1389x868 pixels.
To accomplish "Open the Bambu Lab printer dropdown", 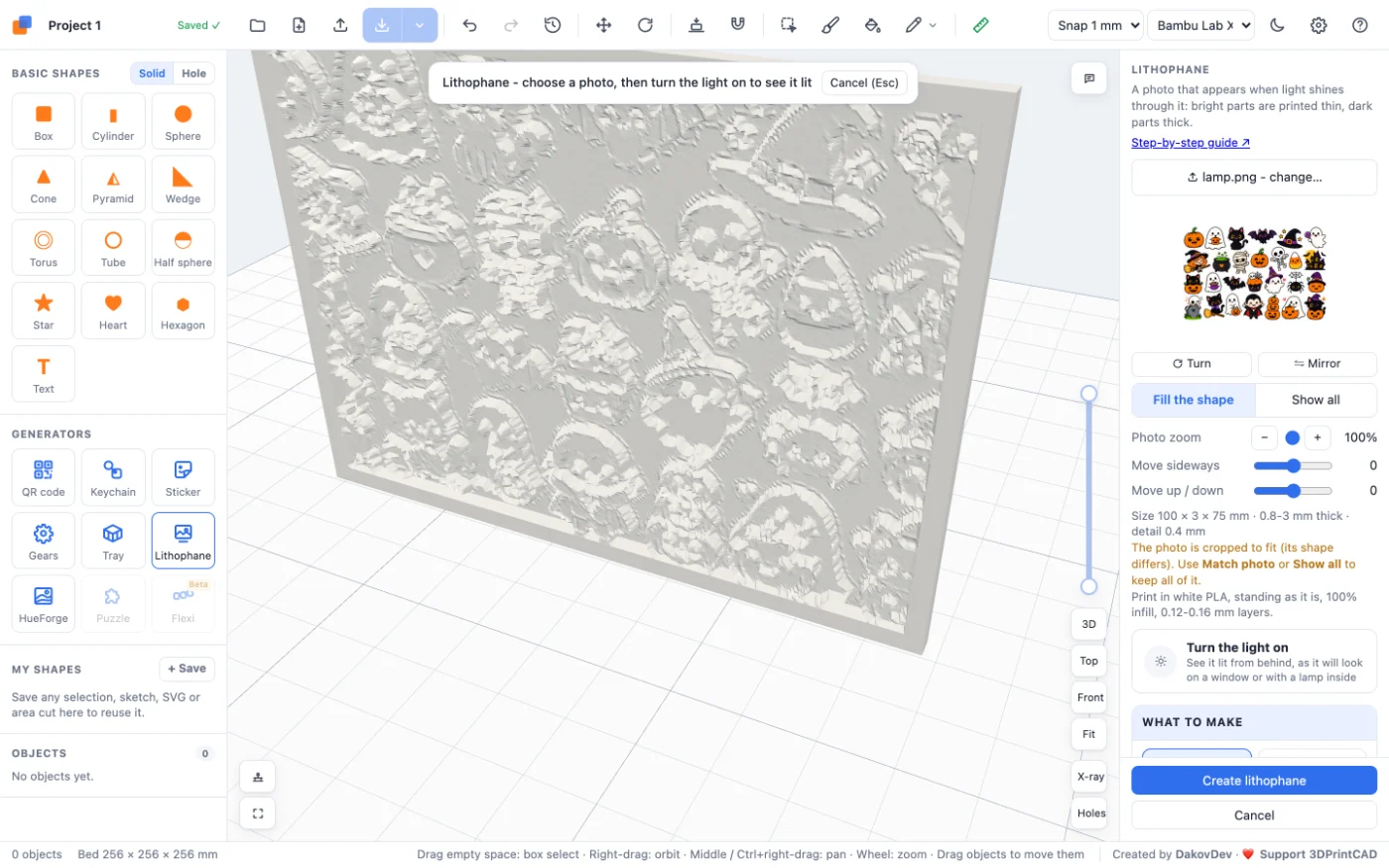I will (x=1200, y=25).
